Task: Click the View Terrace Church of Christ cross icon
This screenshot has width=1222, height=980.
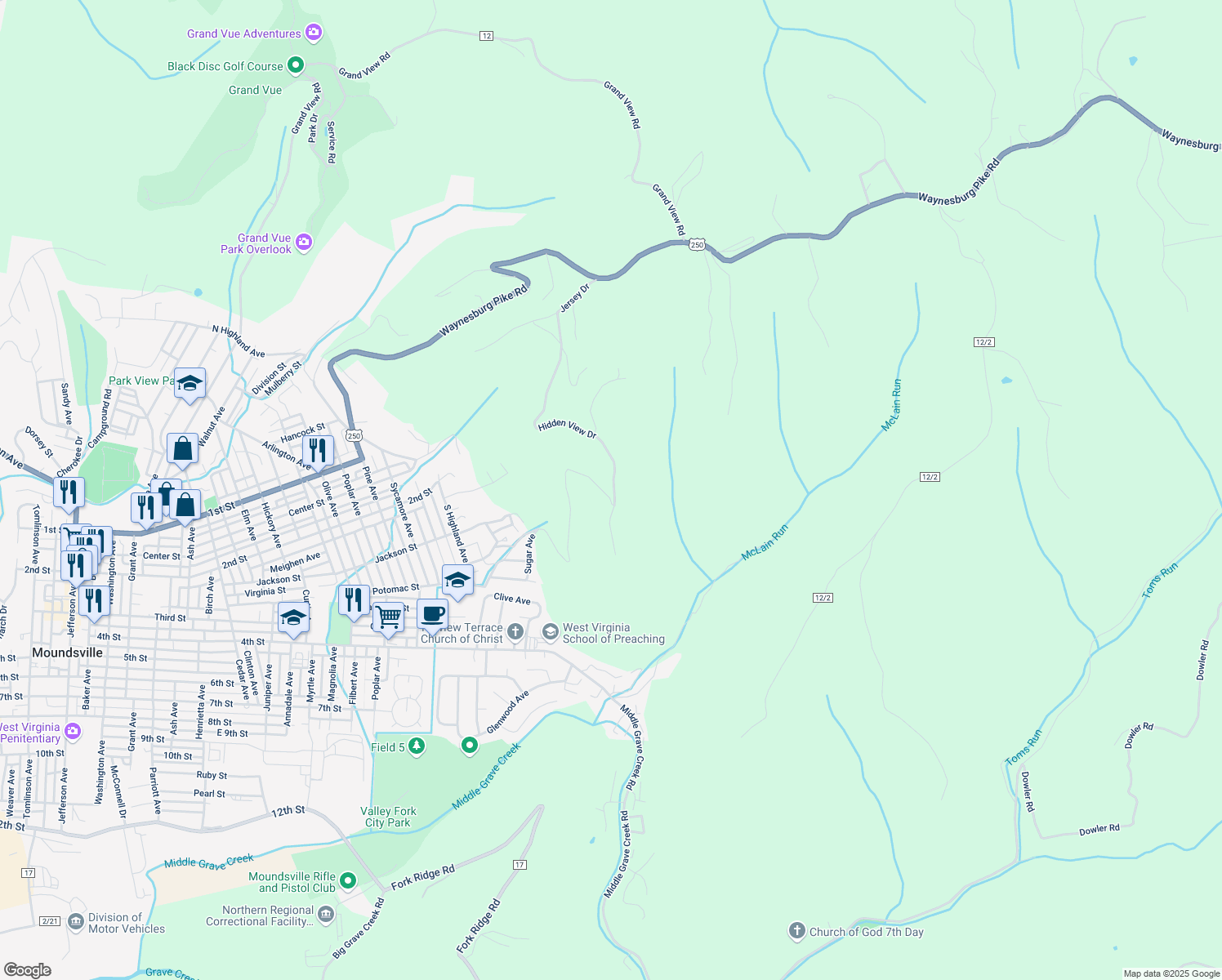Action: [x=515, y=631]
